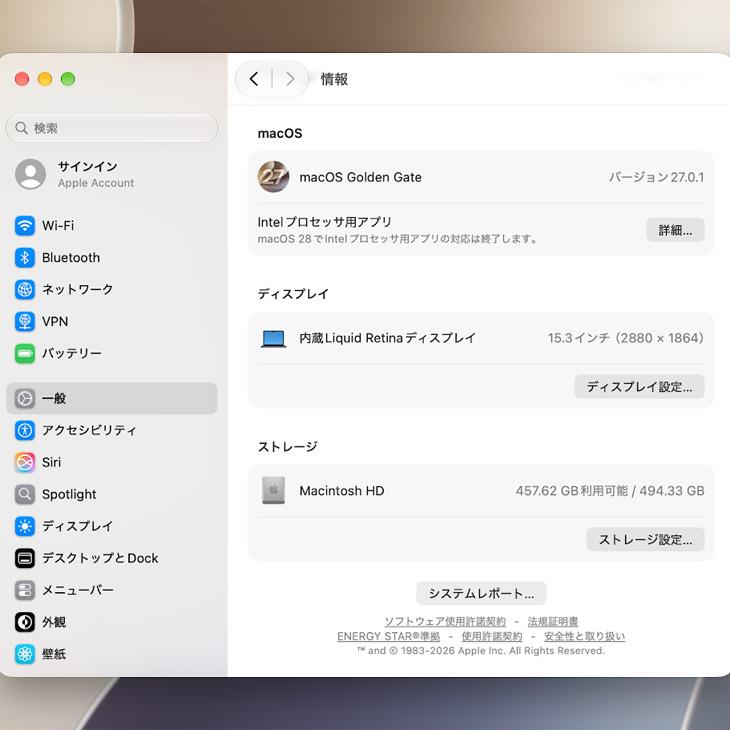Click 内蔵Liquid Retinaディスプレイ text
The width and height of the screenshot is (730, 730).
[x=387, y=338]
